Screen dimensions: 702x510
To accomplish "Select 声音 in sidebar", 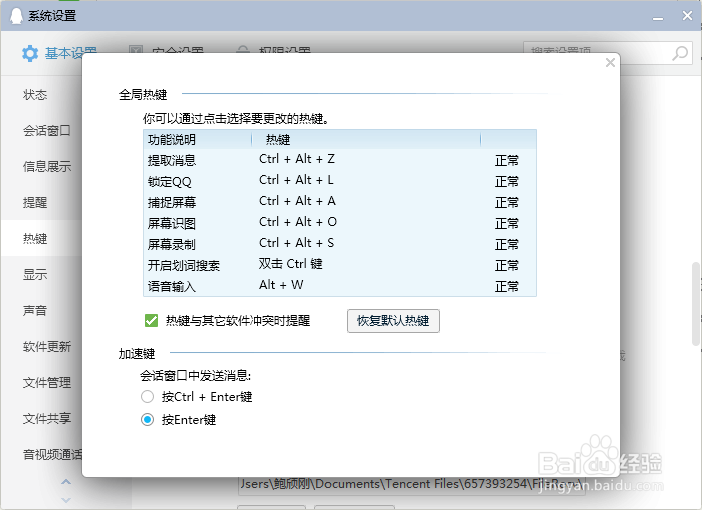I will click(x=35, y=310).
